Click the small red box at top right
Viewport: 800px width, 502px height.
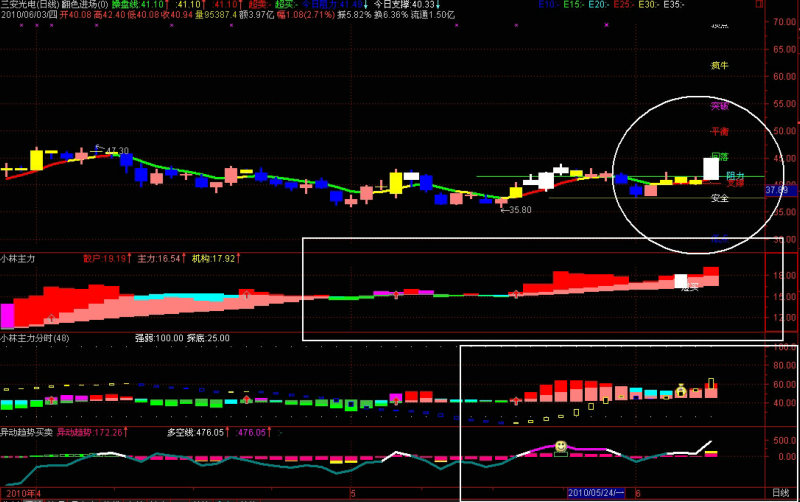click(759, 4)
